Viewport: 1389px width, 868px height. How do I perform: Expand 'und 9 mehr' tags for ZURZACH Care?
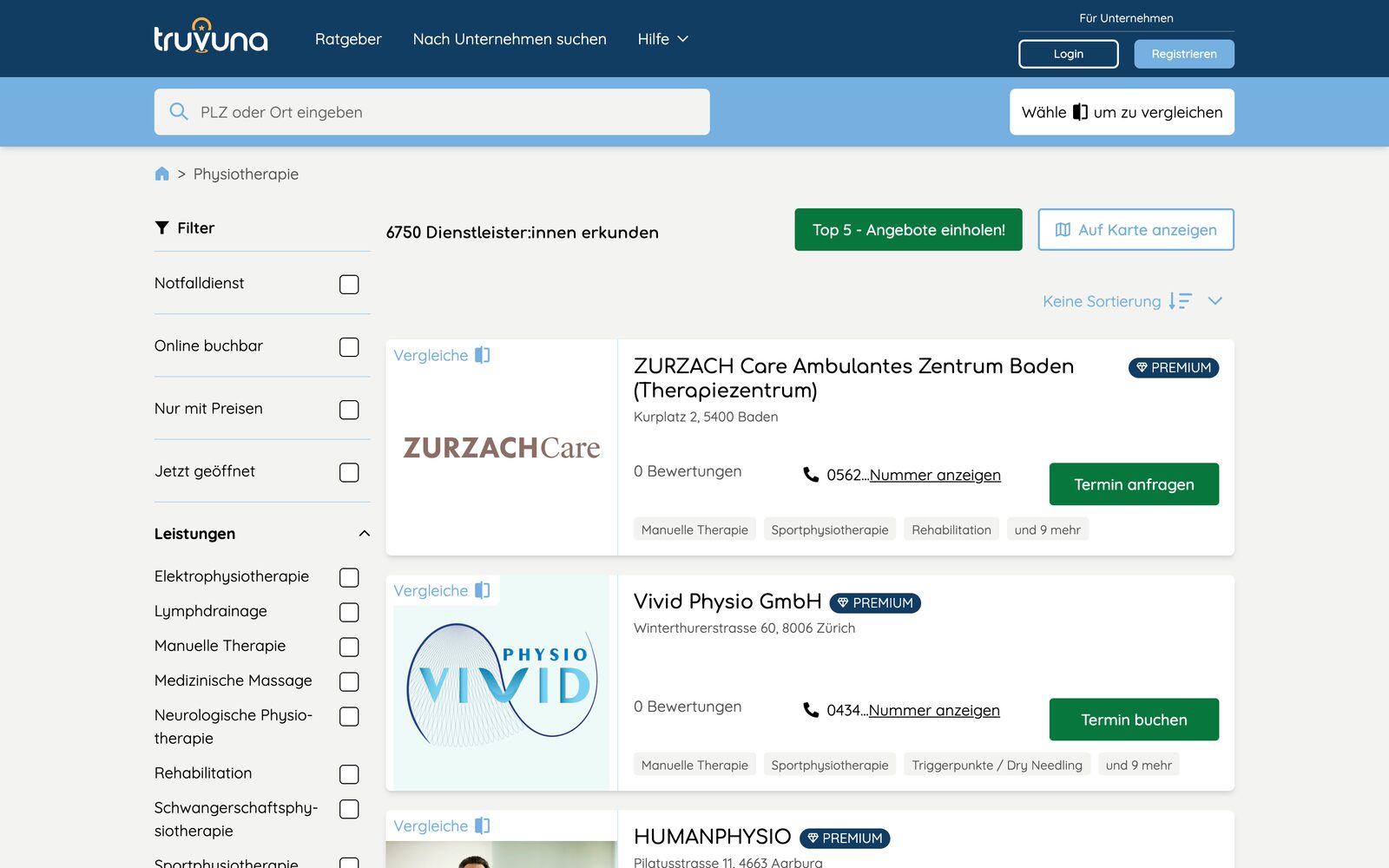[1047, 529]
